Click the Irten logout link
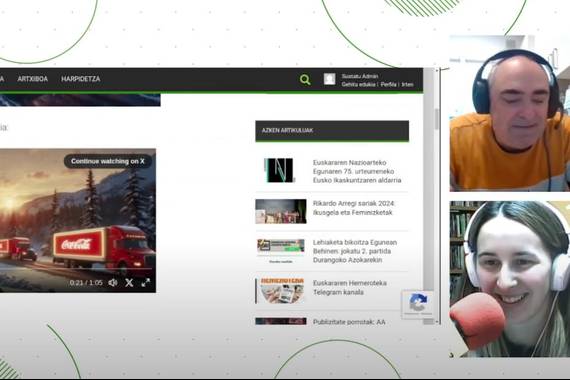The height and width of the screenshot is (380, 570). click(408, 84)
